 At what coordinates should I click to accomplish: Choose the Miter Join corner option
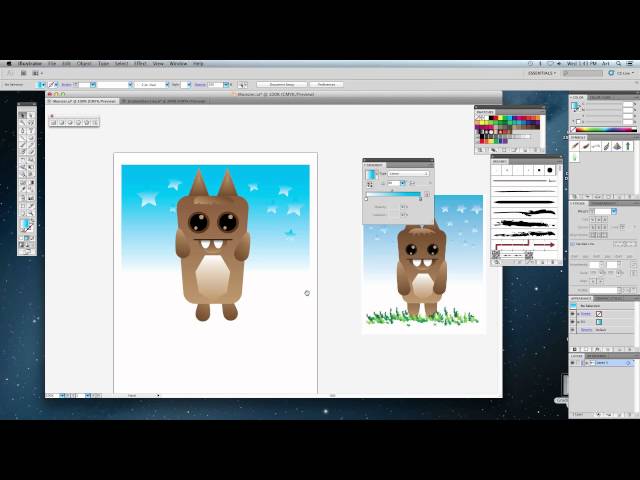pyautogui.click(x=593, y=227)
